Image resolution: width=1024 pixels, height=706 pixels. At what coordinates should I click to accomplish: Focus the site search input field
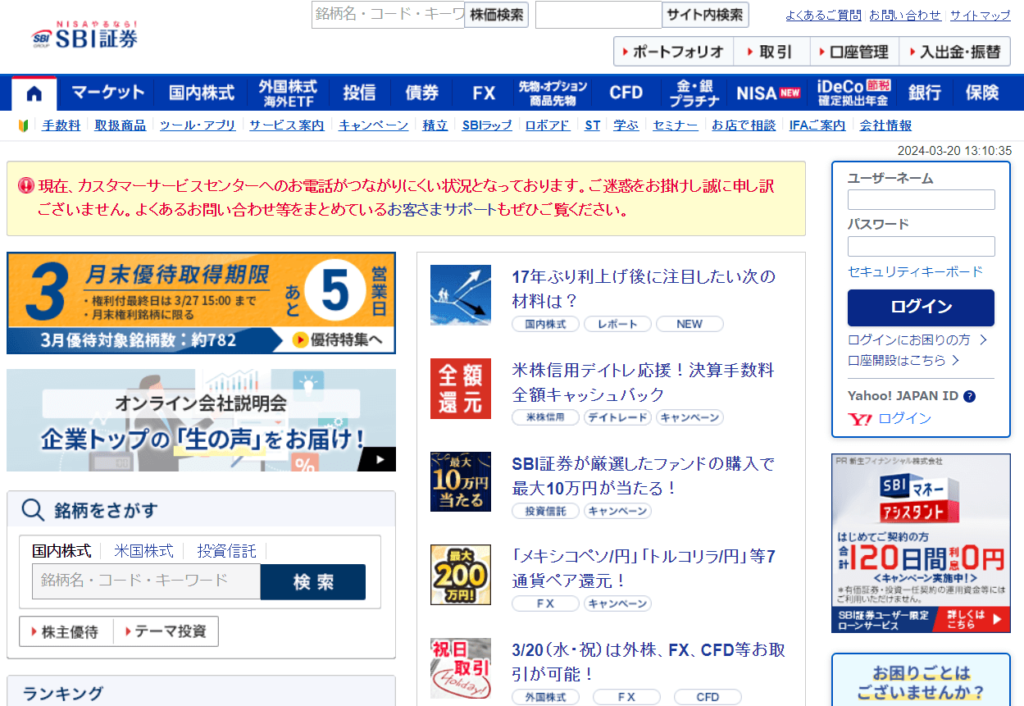click(x=598, y=15)
